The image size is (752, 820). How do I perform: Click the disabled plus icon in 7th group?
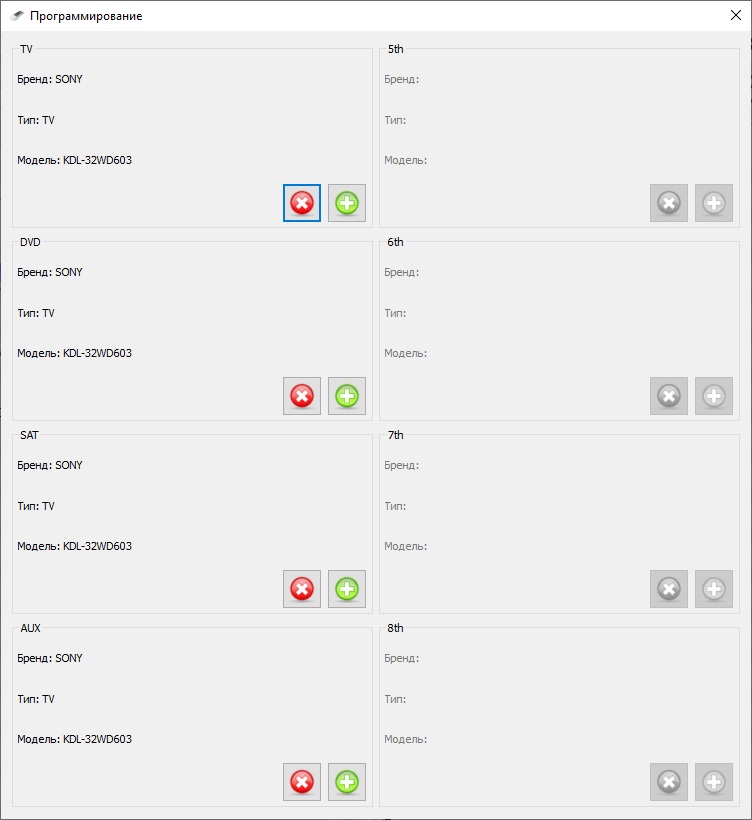coord(713,589)
